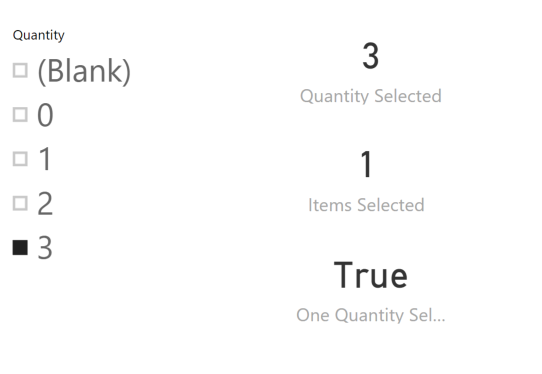This screenshot has height=374, width=542.
Task: Uncheck the filled checkbox for quantity 3
Action: pyautogui.click(x=20, y=247)
